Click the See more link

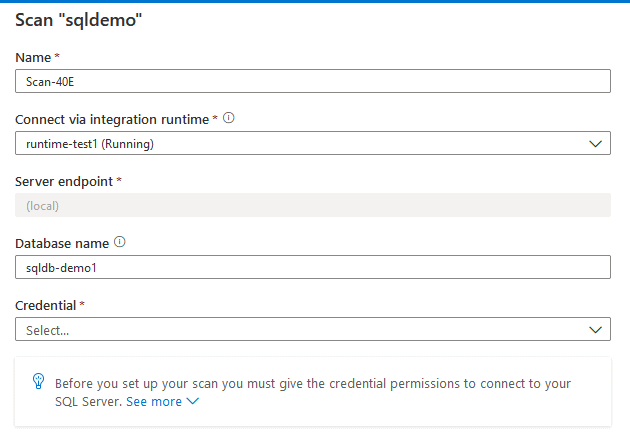point(154,401)
